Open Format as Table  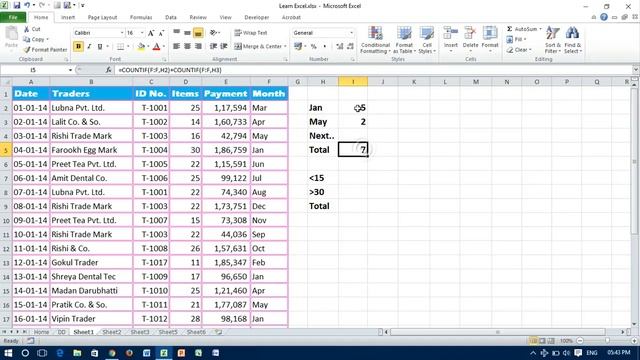pos(404,40)
